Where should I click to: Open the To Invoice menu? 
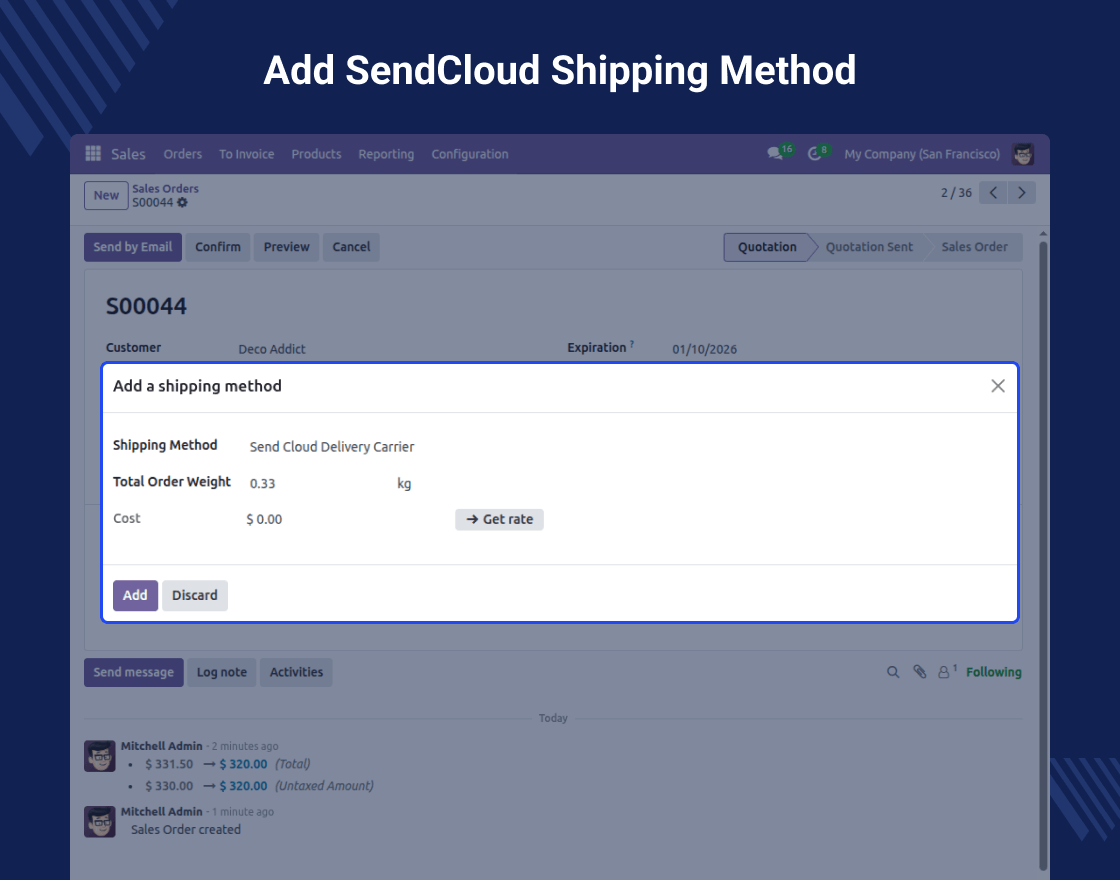point(246,154)
